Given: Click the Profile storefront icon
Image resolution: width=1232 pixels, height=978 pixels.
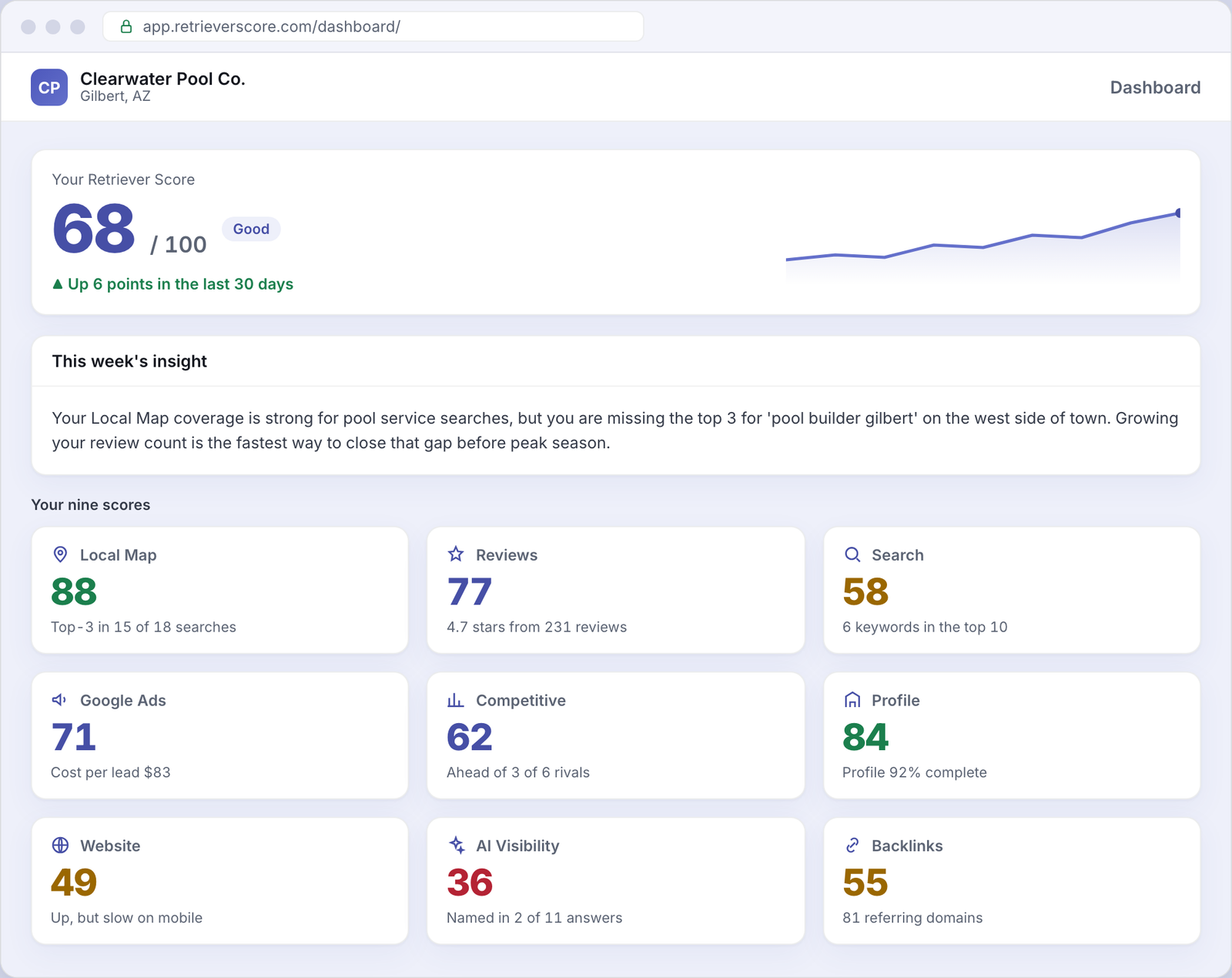Looking at the screenshot, I should (852, 700).
